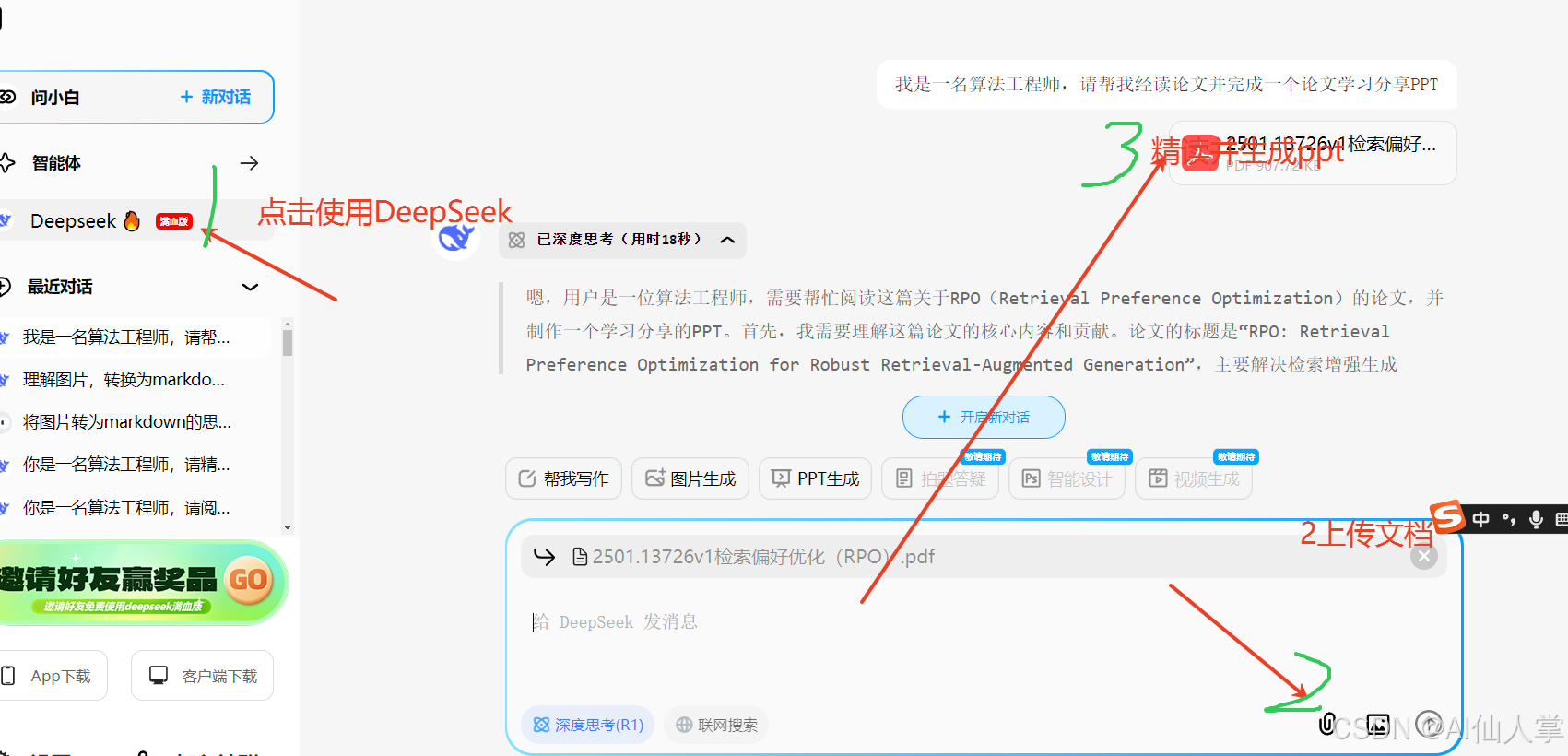
Task: Click 开启新对话 button above the tools
Action: [984, 418]
